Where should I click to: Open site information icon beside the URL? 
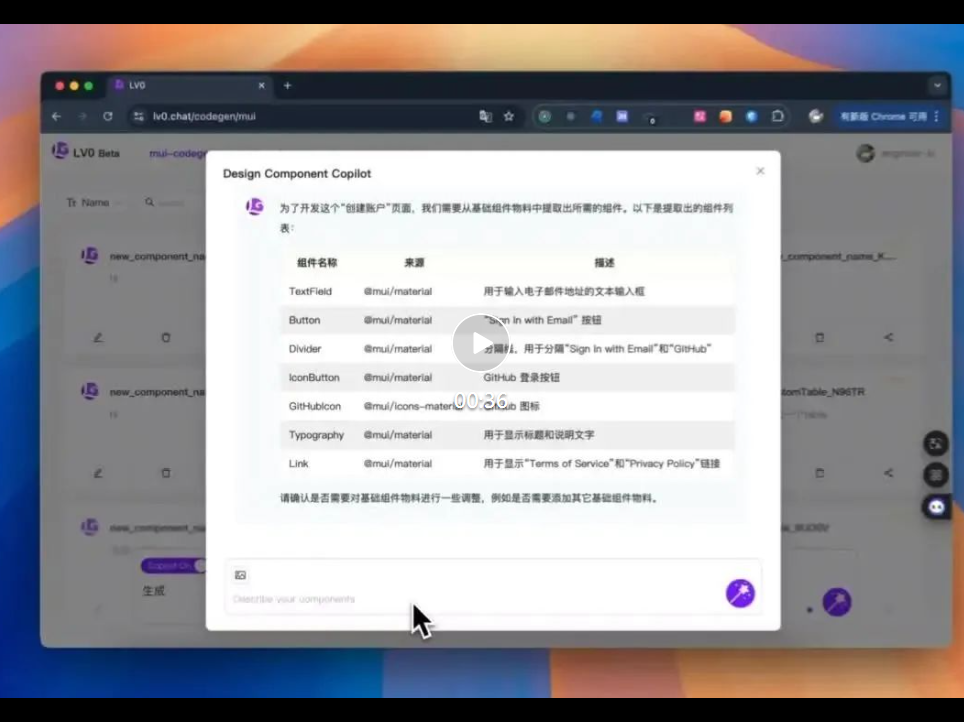(139, 116)
